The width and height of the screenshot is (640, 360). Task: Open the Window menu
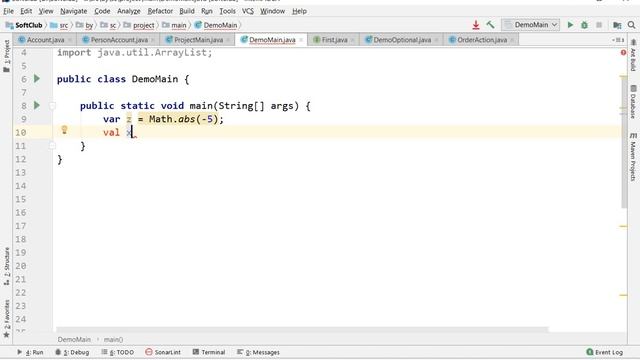pos(272,11)
